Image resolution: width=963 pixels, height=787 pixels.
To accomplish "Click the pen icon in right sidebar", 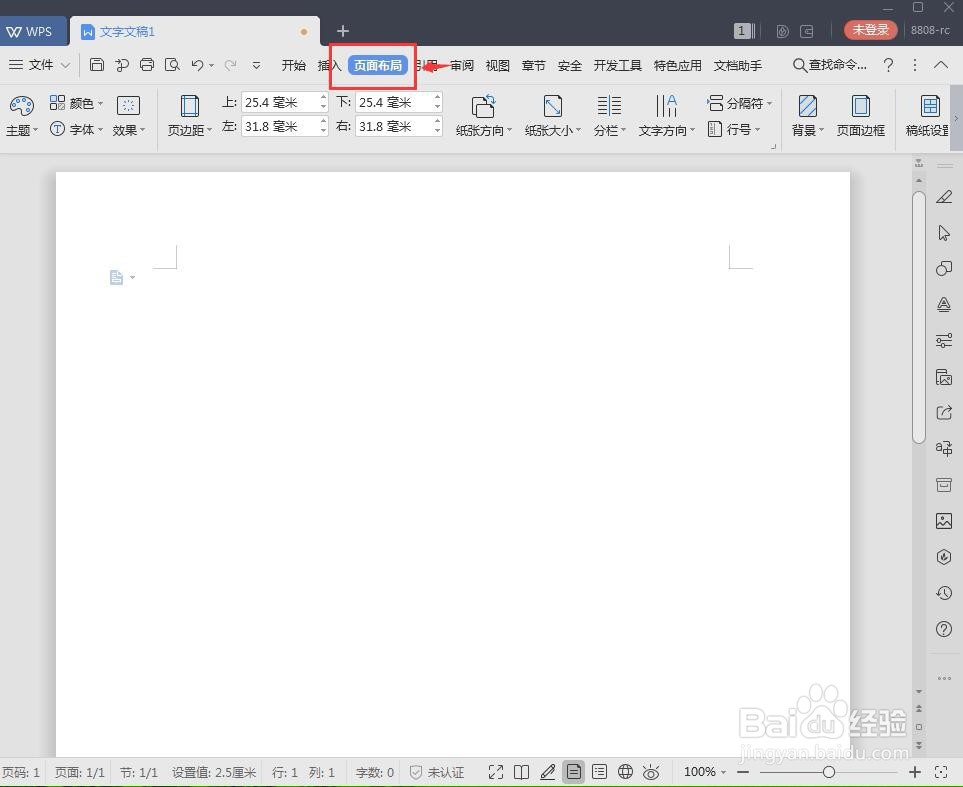I will 944,197.
